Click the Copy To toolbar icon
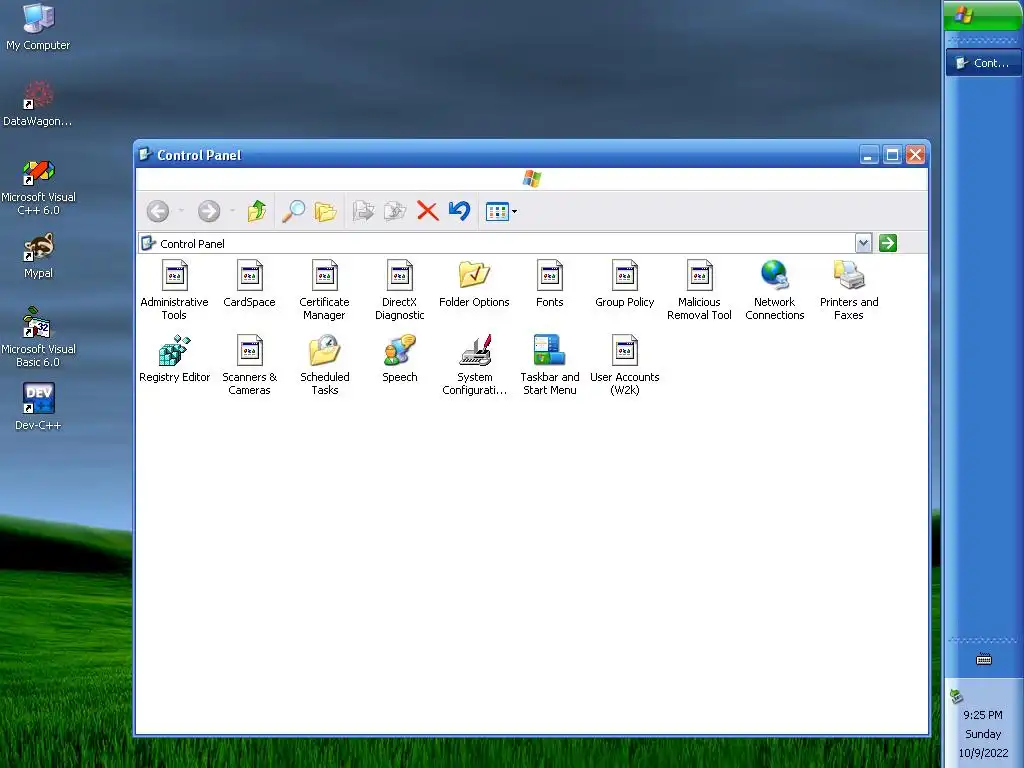The image size is (1024, 768). pyautogui.click(x=395, y=211)
